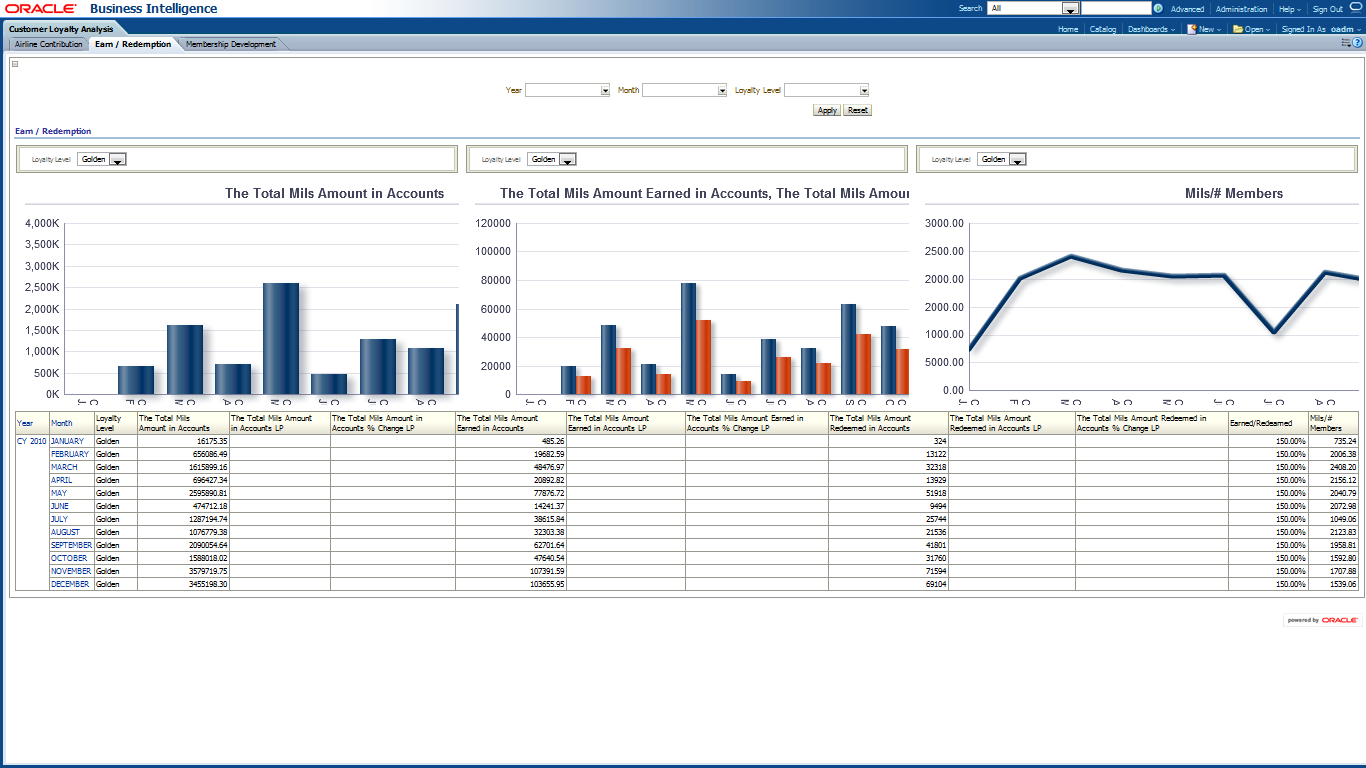Click the JANUARY month link in the table
1366x768 pixels.
coord(67,441)
